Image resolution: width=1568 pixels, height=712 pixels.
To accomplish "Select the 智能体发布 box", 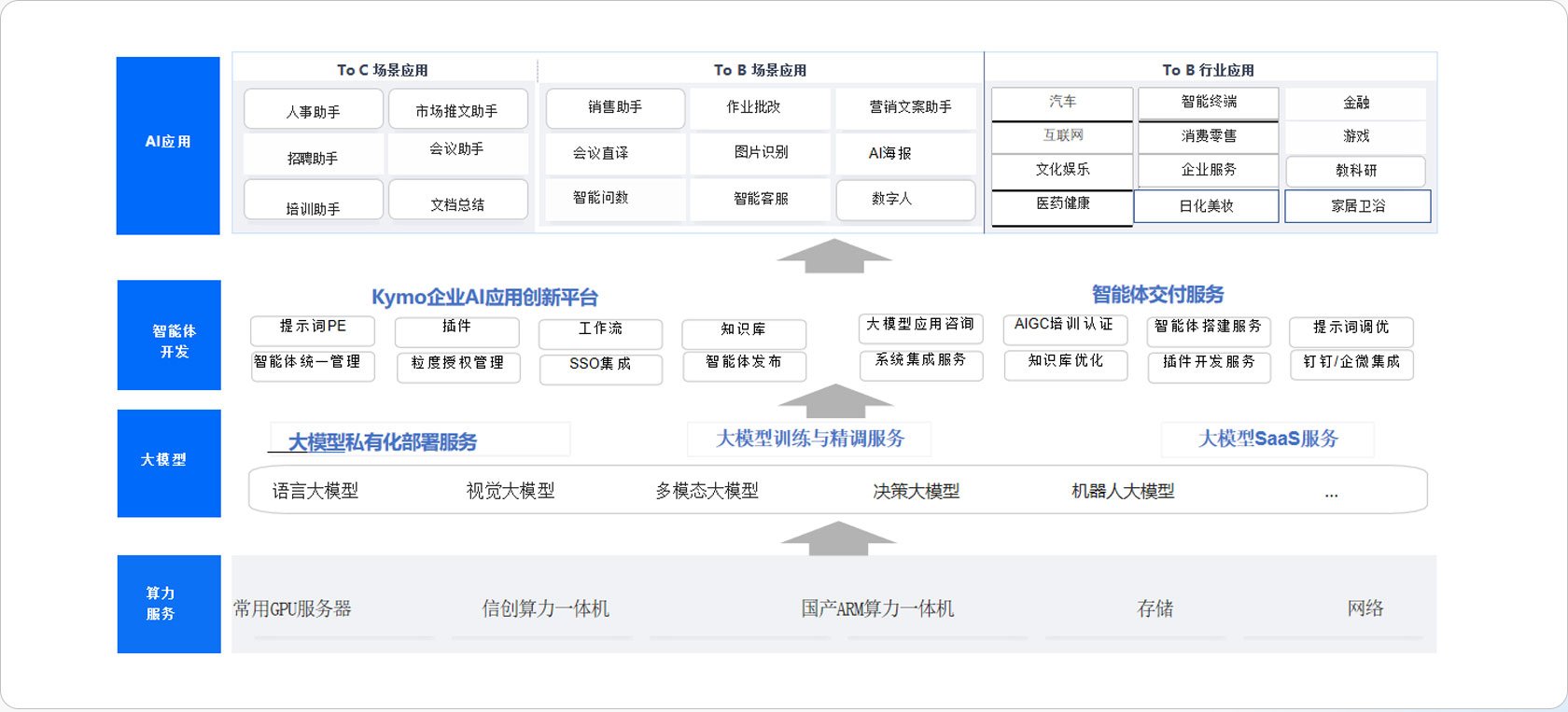I will [x=744, y=366].
